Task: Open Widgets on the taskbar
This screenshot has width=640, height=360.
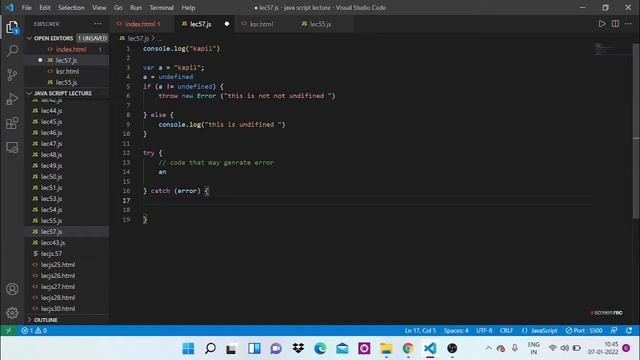Action: point(254,348)
